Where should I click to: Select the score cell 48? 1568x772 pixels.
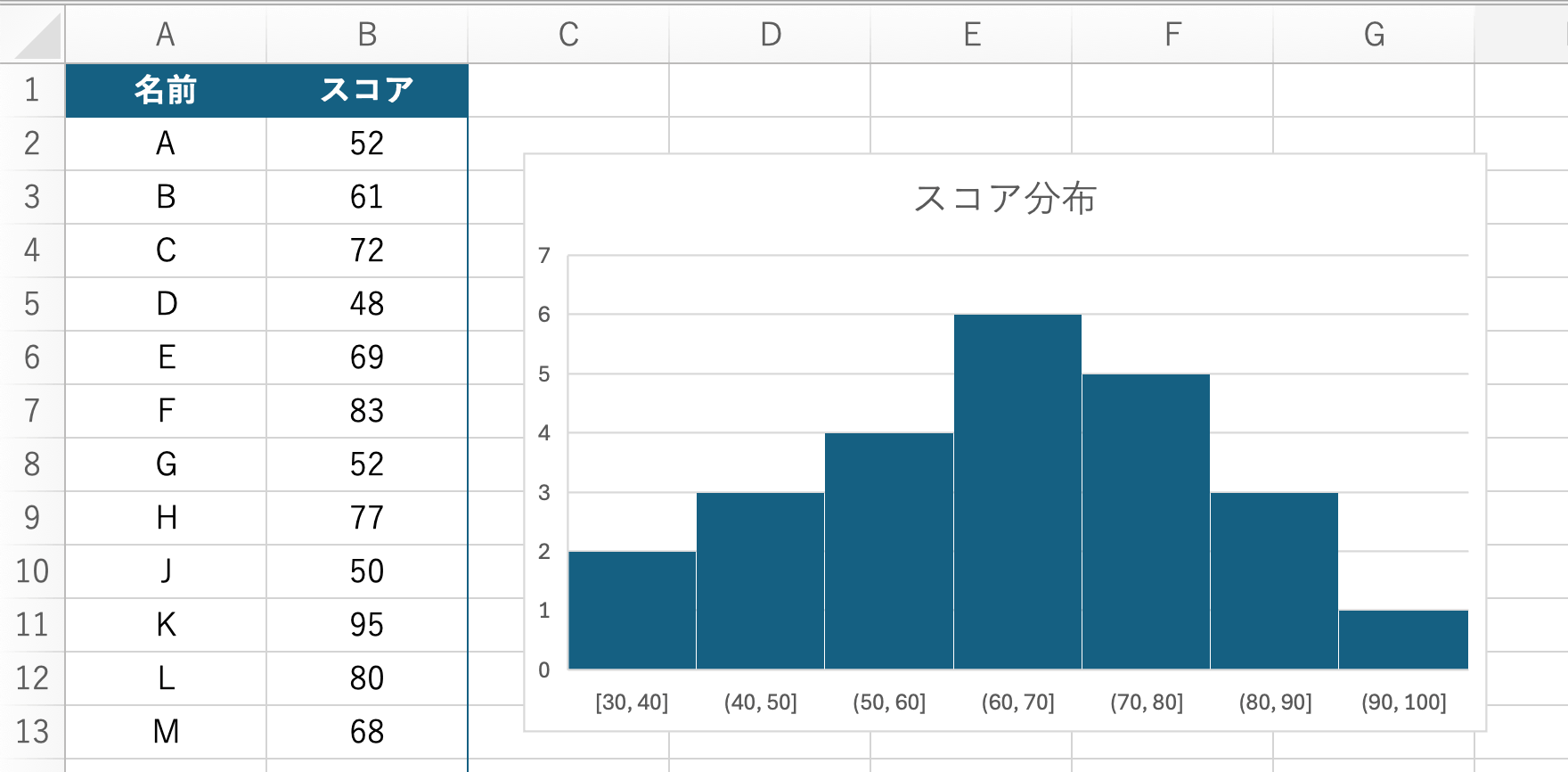pyautogui.click(x=367, y=304)
